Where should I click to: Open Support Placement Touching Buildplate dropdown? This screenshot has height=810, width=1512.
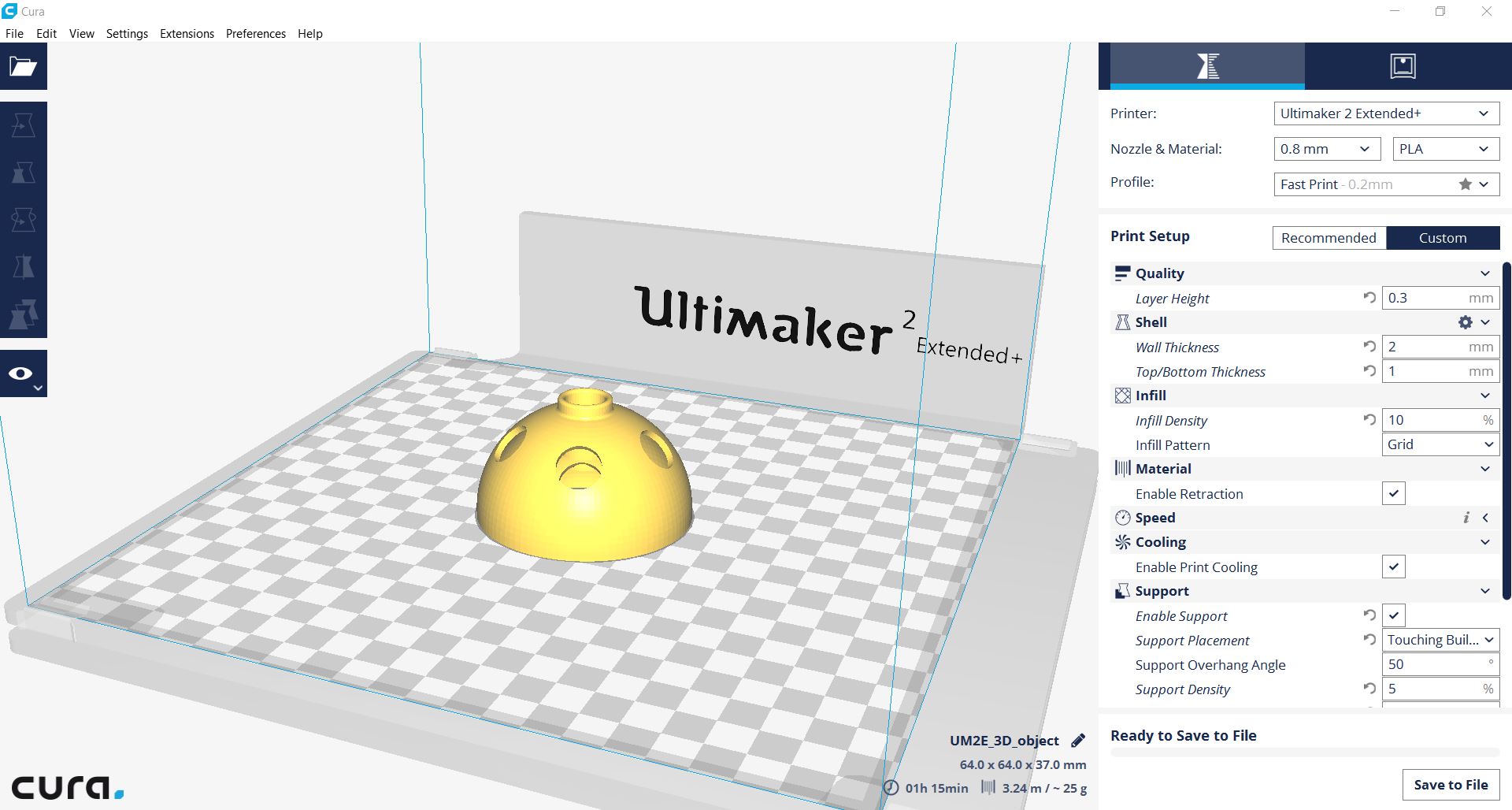[x=1440, y=640]
